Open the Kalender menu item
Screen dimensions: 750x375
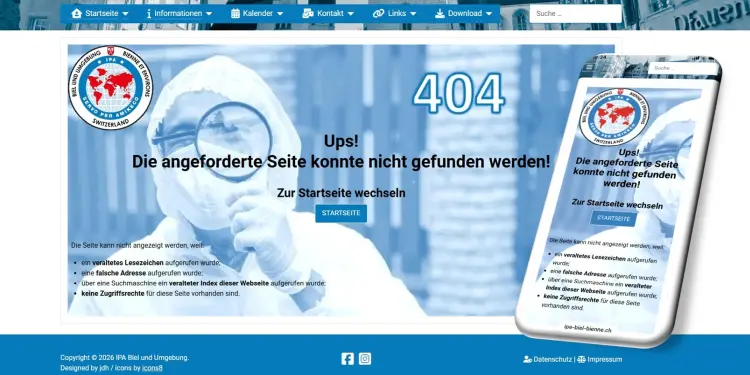[257, 13]
